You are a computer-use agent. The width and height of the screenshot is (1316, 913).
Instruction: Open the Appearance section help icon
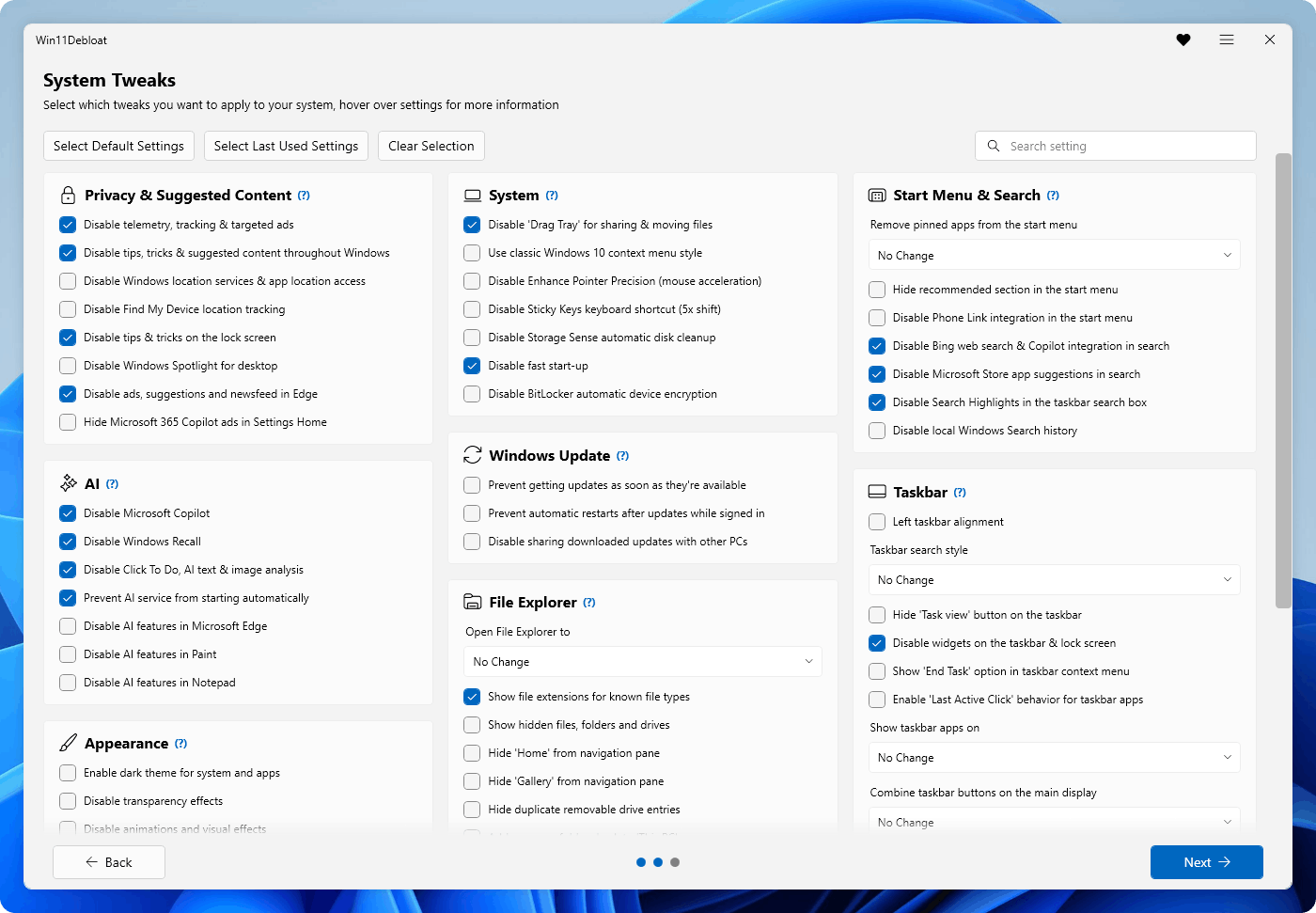pos(181,743)
